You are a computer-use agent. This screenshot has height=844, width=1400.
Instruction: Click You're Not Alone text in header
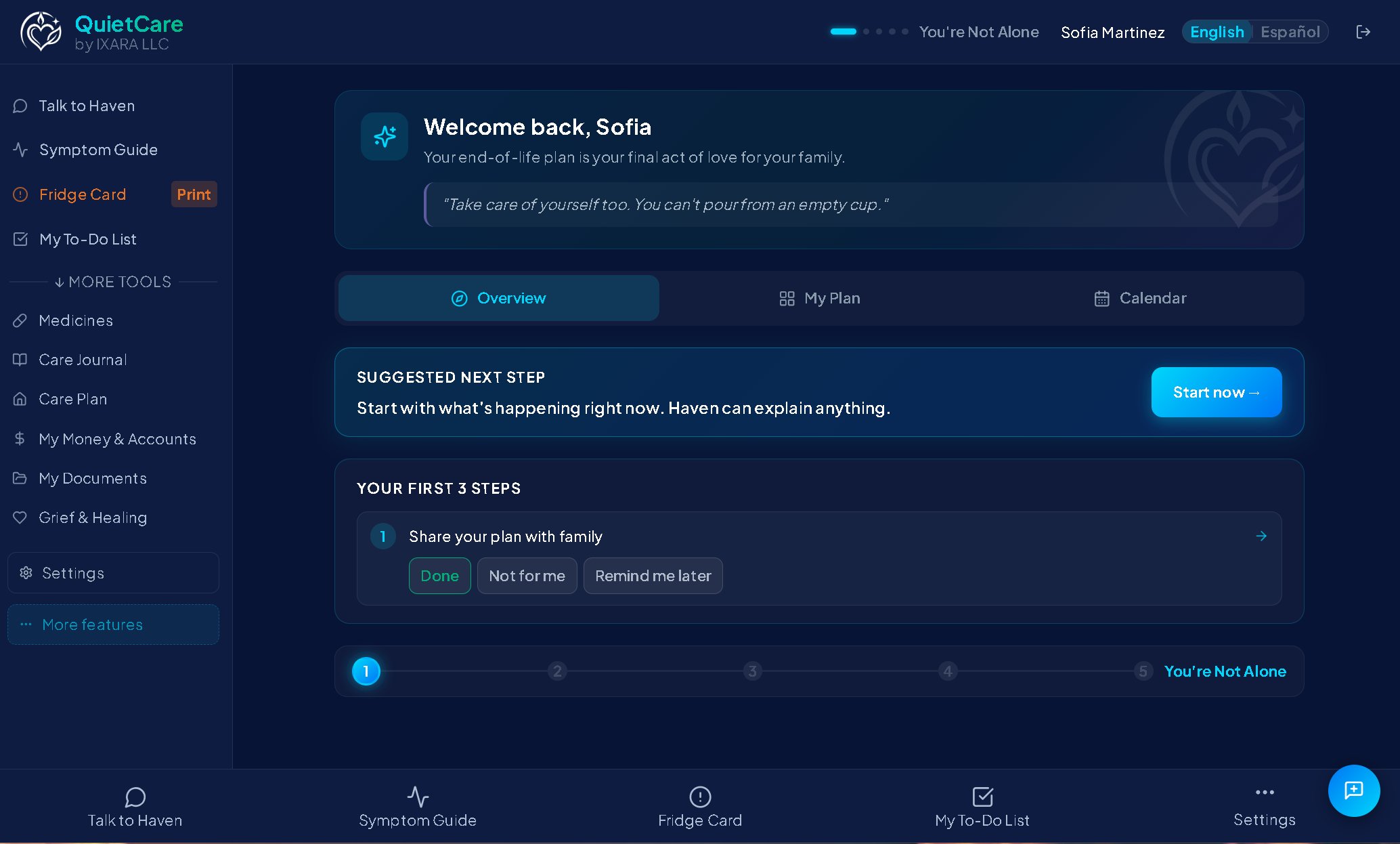tap(978, 32)
